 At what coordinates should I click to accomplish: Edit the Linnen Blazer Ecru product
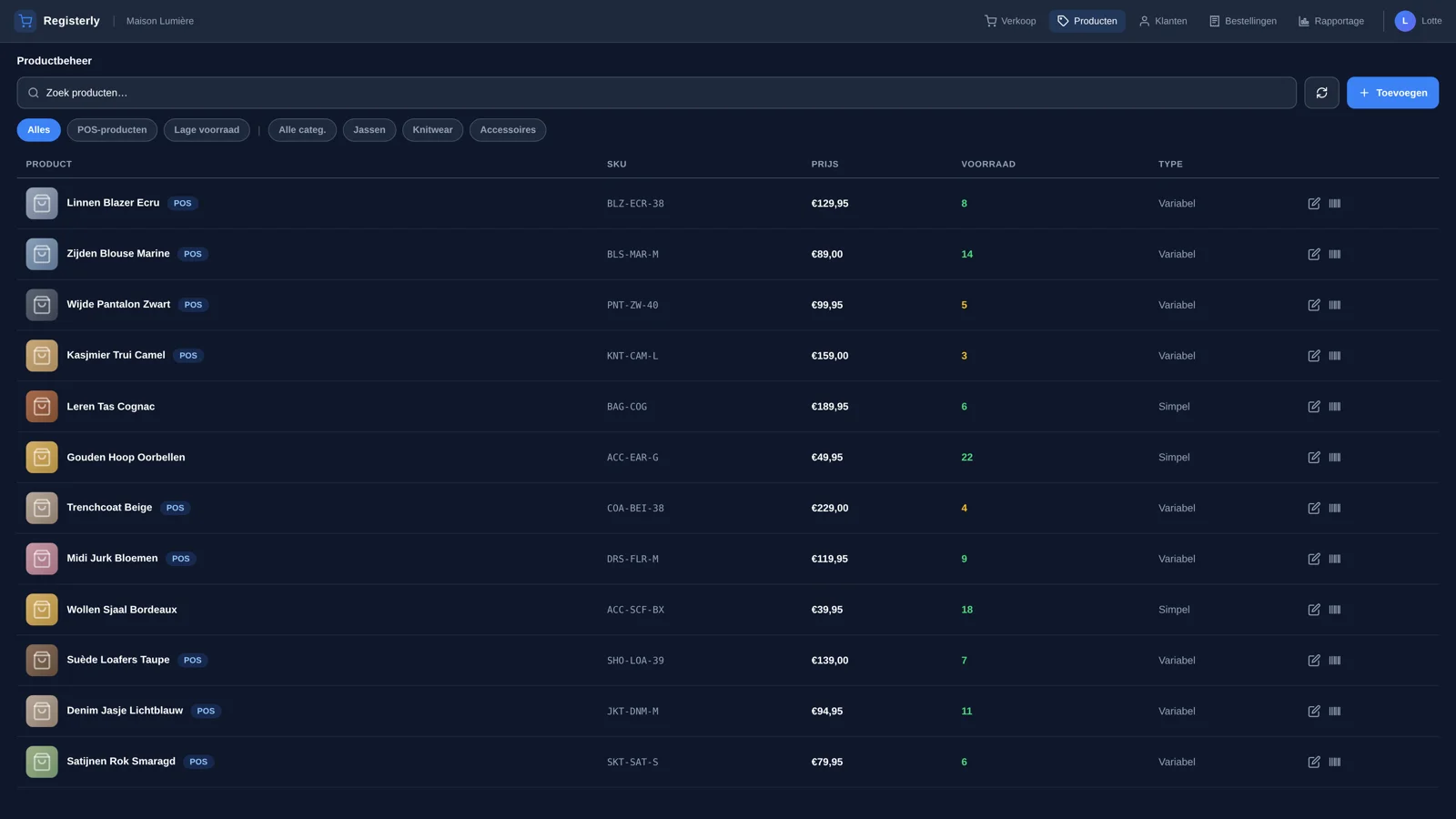1314,204
